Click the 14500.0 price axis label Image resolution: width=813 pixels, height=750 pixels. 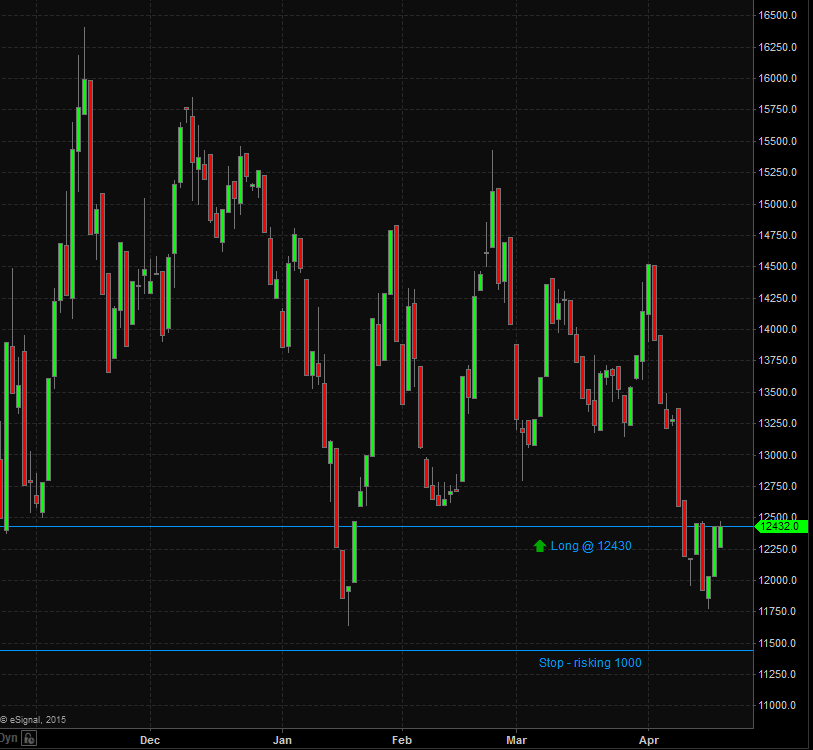pos(777,266)
